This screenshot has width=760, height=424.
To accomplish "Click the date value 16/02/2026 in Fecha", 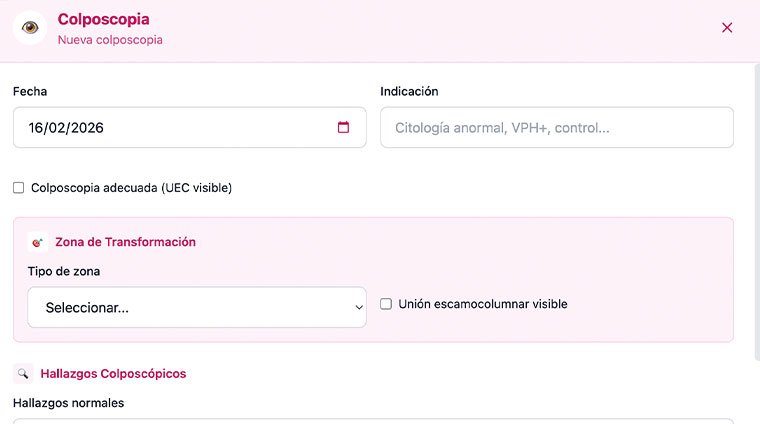I will click(x=67, y=128).
